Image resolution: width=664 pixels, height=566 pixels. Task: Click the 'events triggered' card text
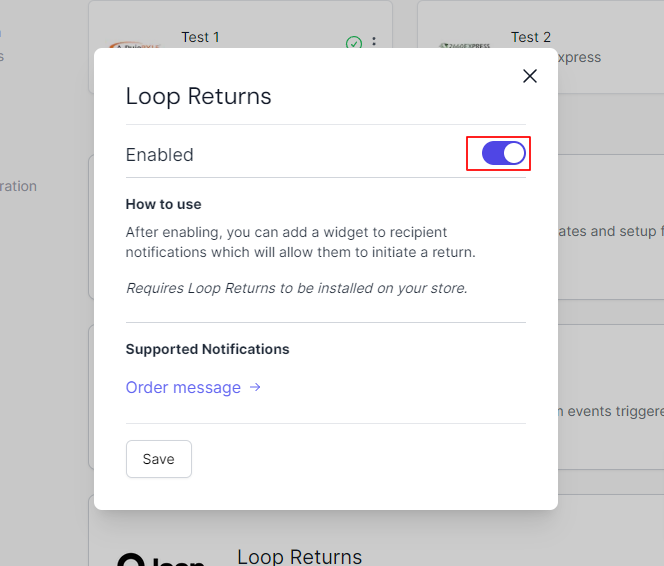pyautogui.click(x=611, y=411)
